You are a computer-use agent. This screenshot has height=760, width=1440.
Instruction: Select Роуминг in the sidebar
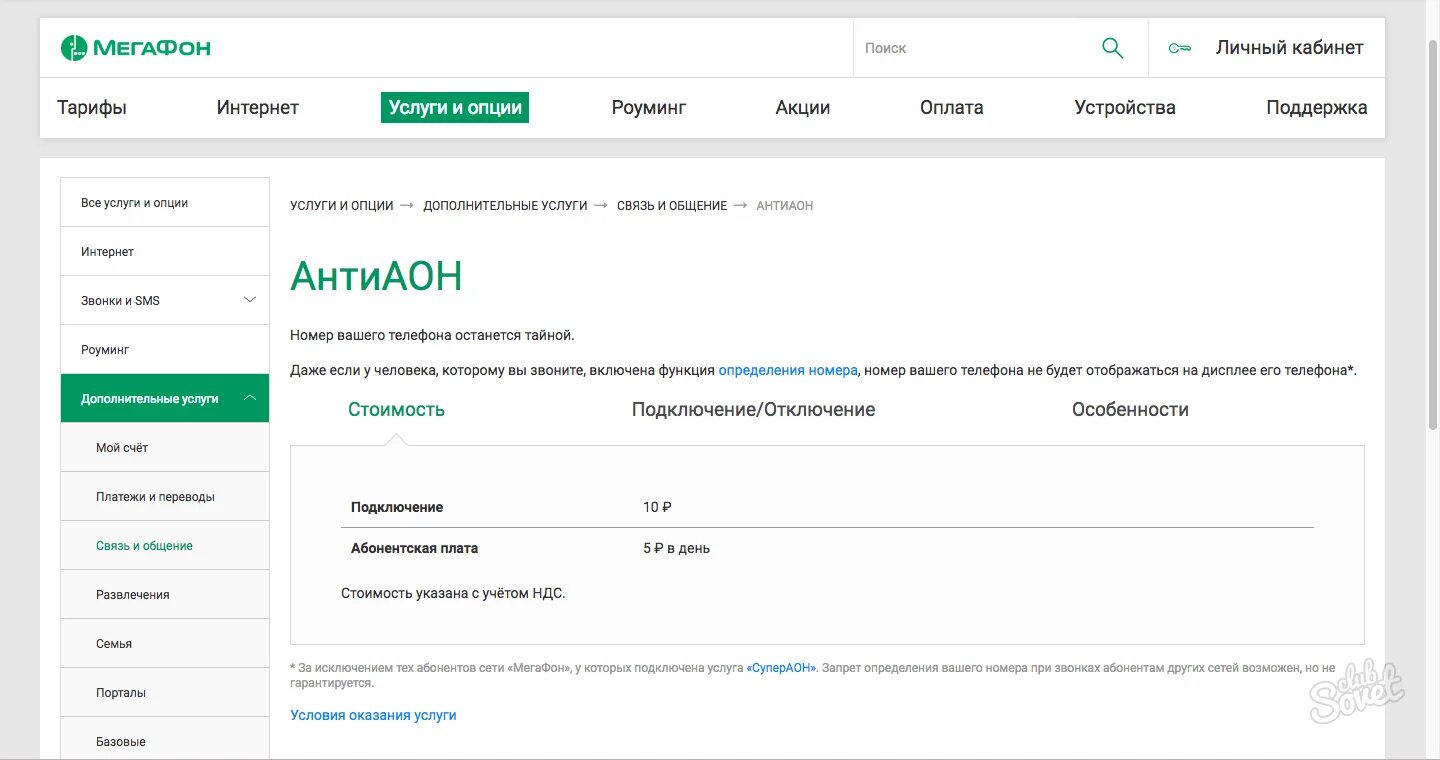click(x=165, y=349)
